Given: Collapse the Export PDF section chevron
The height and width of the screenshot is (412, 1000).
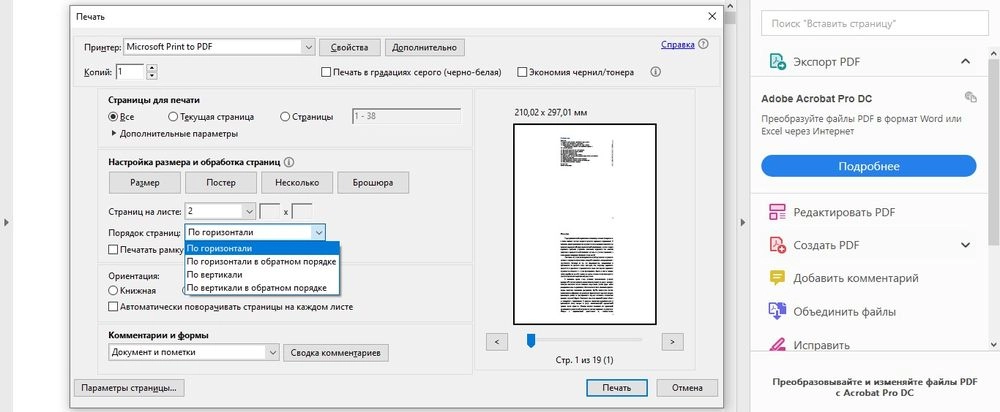Looking at the screenshot, I should pyautogui.click(x=966, y=62).
